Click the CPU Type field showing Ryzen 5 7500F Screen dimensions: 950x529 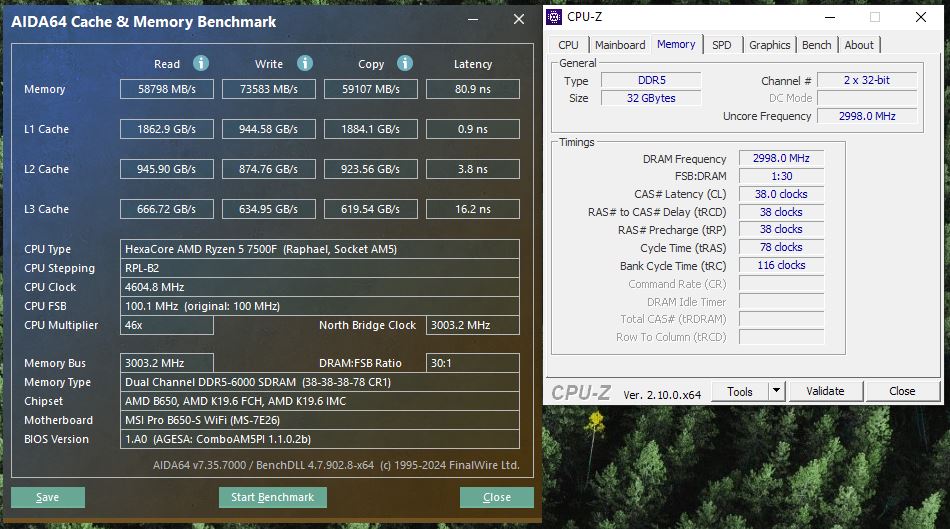pos(320,249)
